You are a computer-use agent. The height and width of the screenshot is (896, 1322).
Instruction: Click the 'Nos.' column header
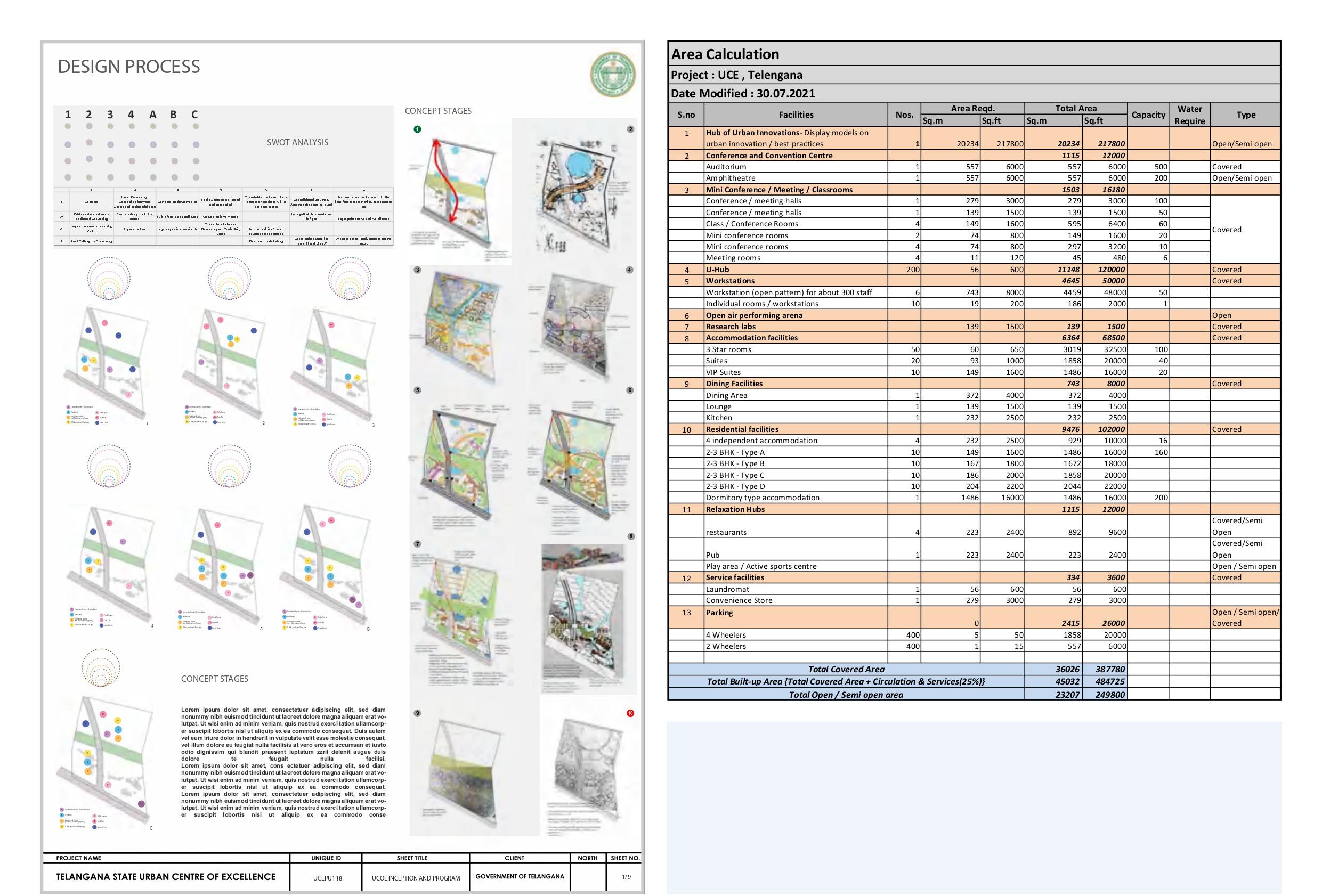tap(904, 115)
